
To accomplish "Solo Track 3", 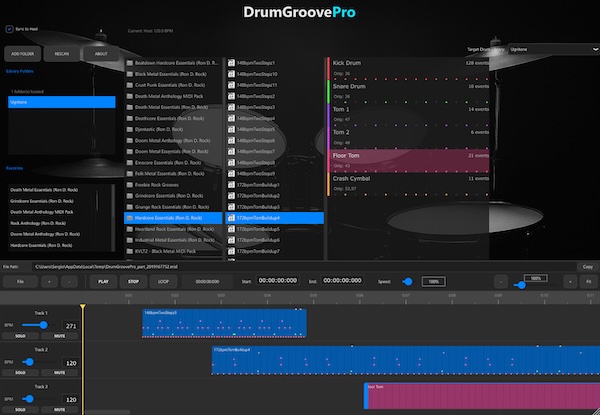I will point(20,410).
